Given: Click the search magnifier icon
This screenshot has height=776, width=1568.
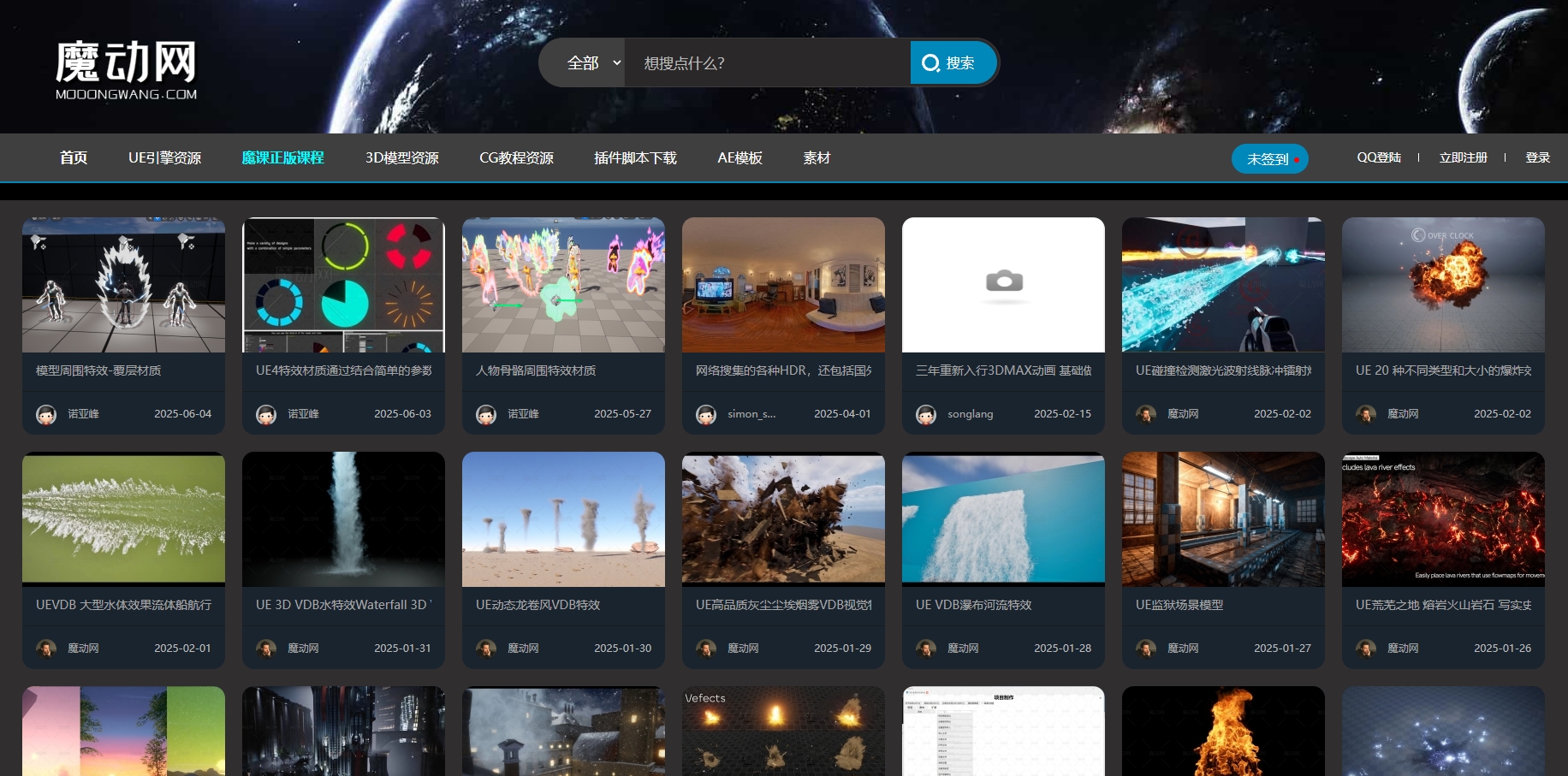Looking at the screenshot, I should click(929, 62).
